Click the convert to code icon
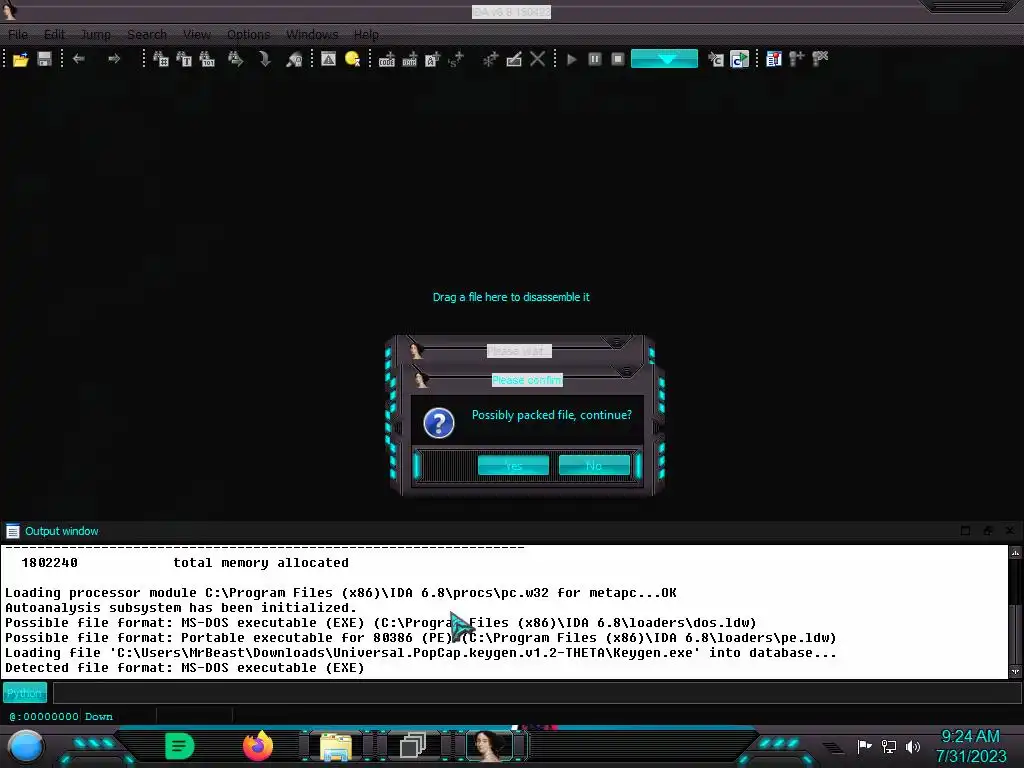The image size is (1024, 768). (x=387, y=59)
